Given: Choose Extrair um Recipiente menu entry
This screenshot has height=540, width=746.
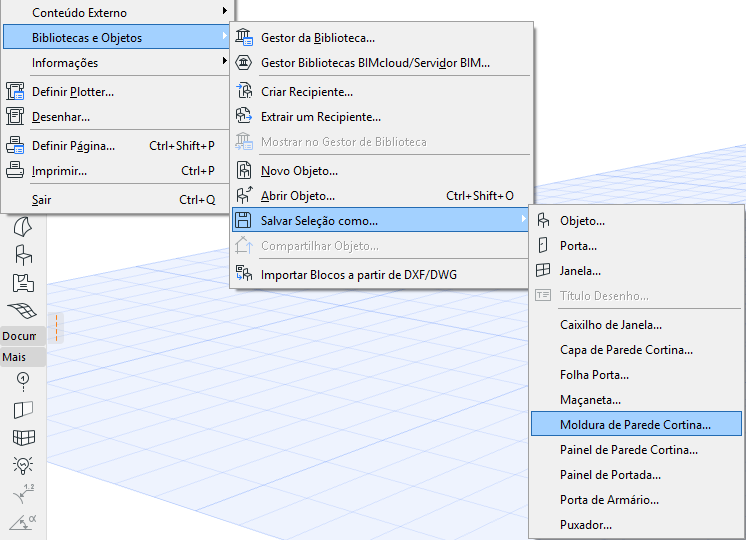Looking at the screenshot, I should pyautogui.click(x=381, y=117).
